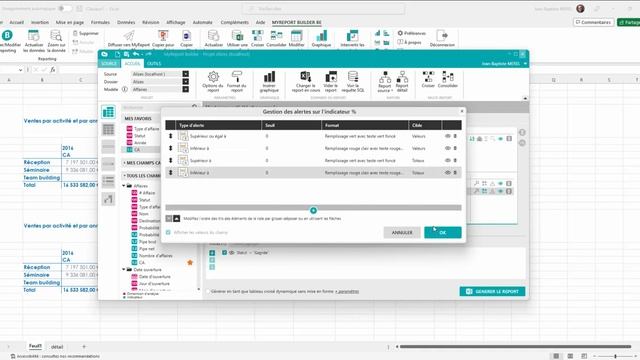Click Modifier table icon in Excel ribbon
The height and width of the screenshot is (360, 640).
[x=297, y=36]
